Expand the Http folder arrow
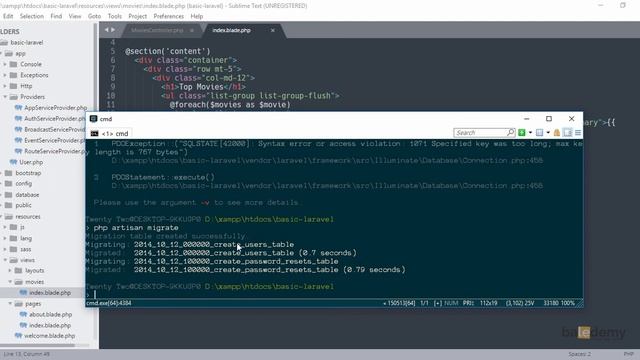640x360 pixels. [5, 86]
